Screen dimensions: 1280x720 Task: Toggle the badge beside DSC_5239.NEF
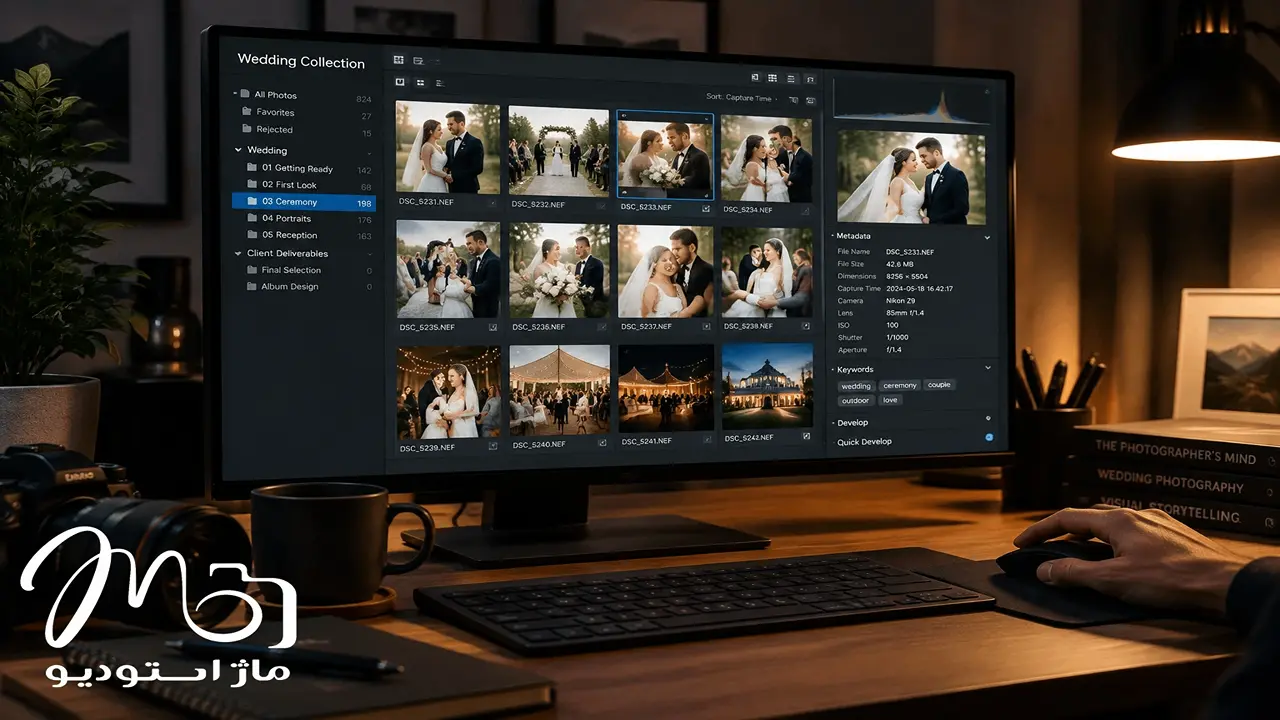click(x=493, y=446)
